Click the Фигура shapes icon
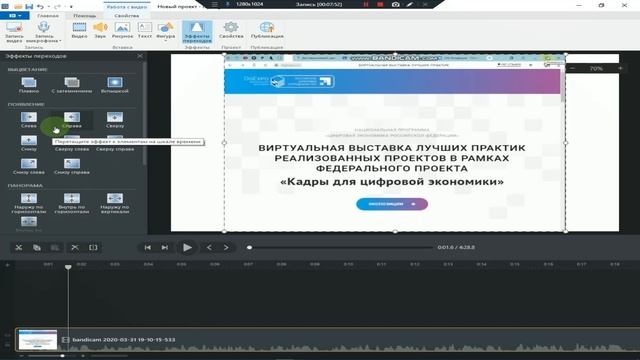The height and width of the screenshot is (360, 640). pos(165,28)
